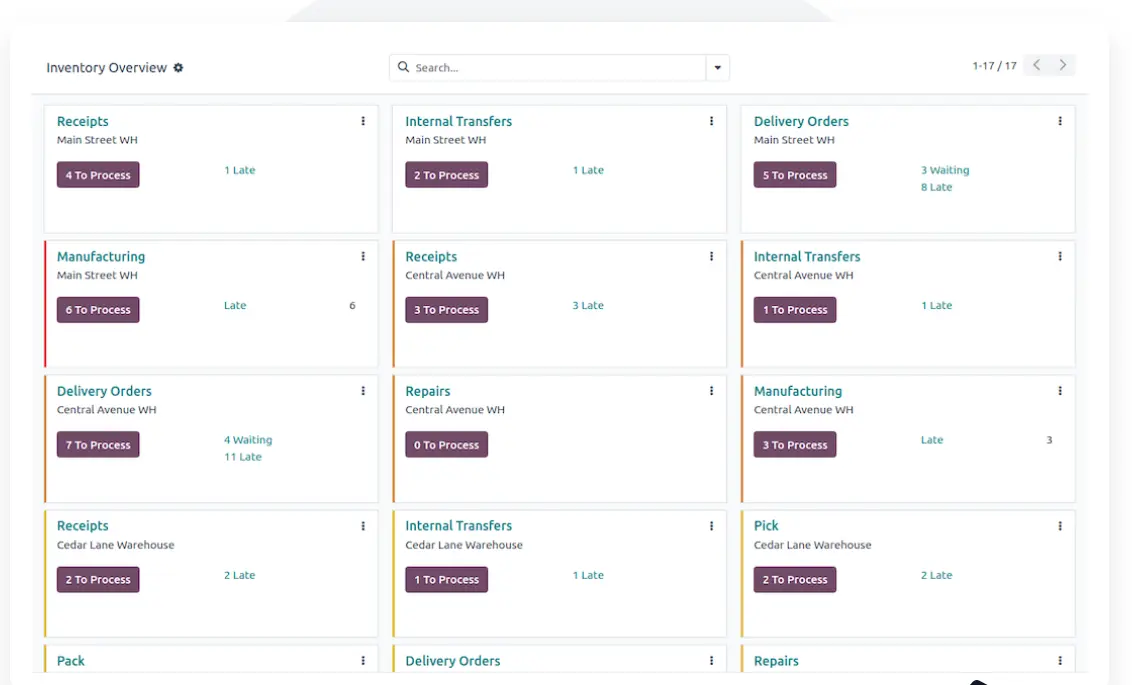Image resolution: width=1132 pixels, height=685 pixels.
Task: Open kebab menu on Cedar Lane Receipts card
Action: point(363,526)
